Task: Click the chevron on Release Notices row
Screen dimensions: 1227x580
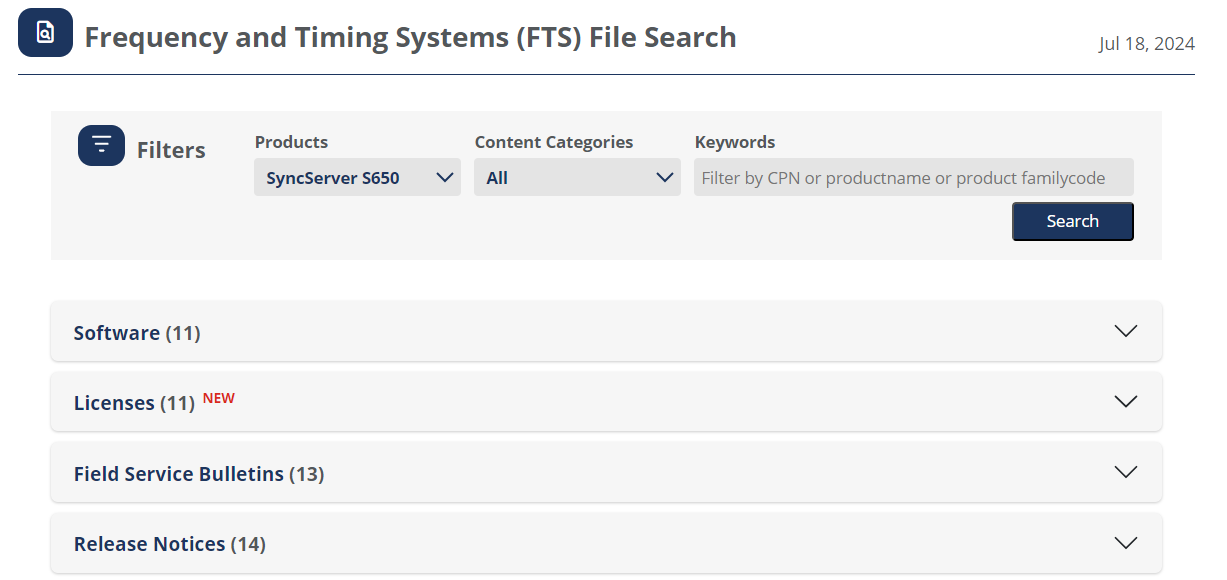Action: click(1125, 543)
